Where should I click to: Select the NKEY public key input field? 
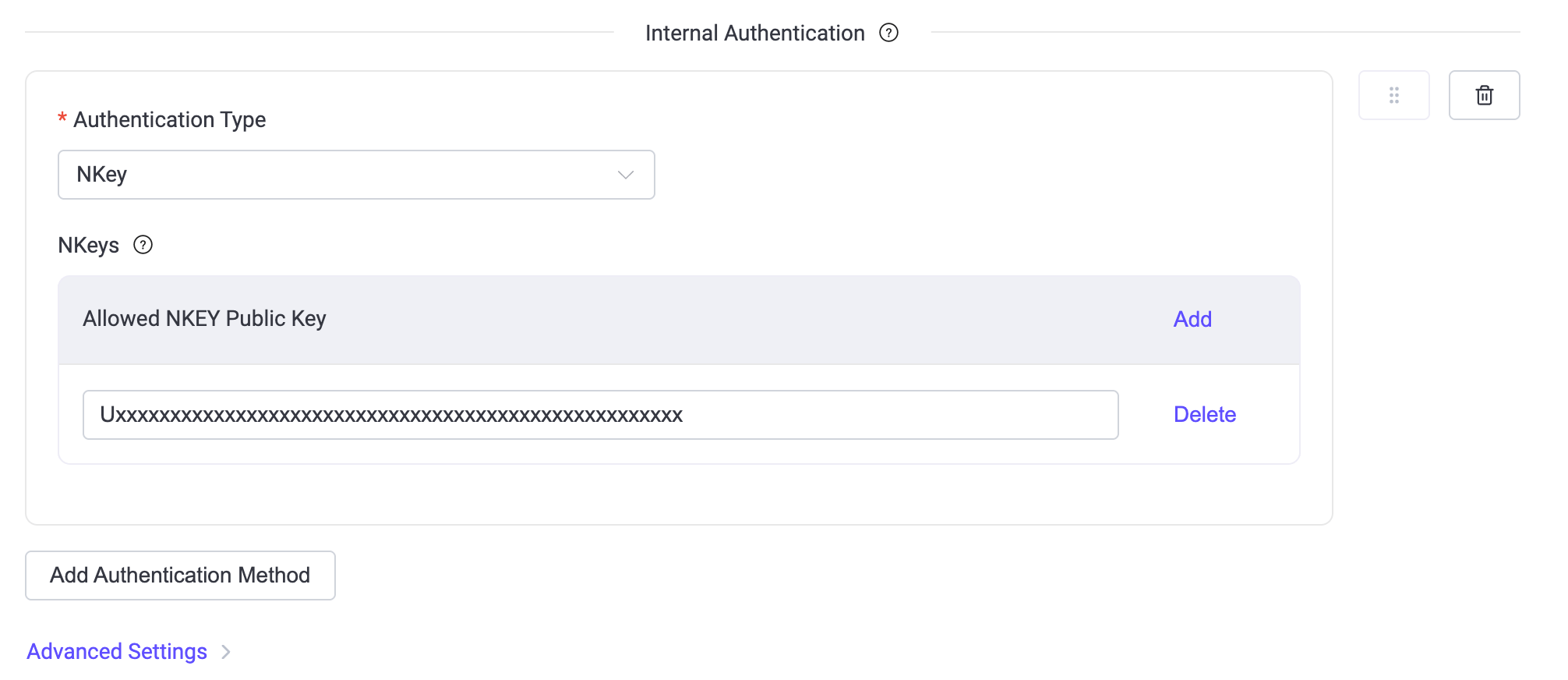pos(600,414)
